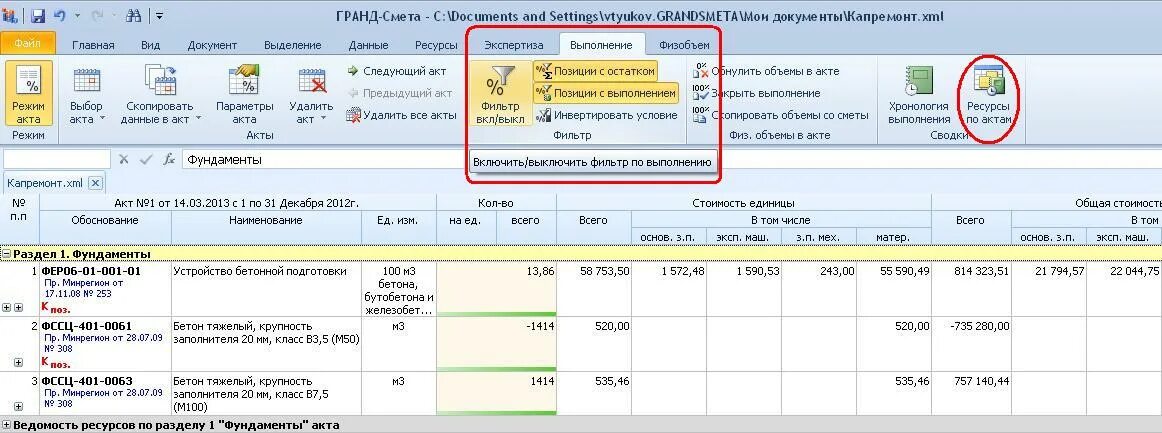Expand row ФССЦ-401-0061 plus box
The height and width of the screenshot is (433, 1162).
click(x=19, y=362)
